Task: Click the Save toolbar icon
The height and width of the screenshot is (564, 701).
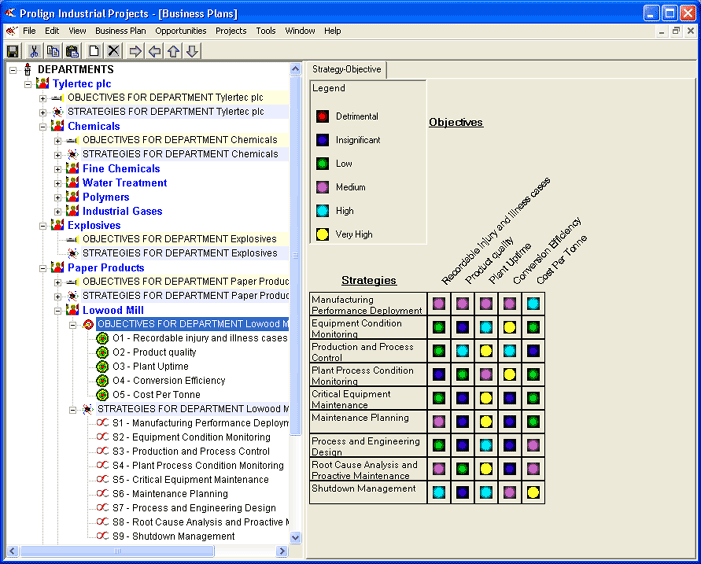Action: tap(13, 51)
